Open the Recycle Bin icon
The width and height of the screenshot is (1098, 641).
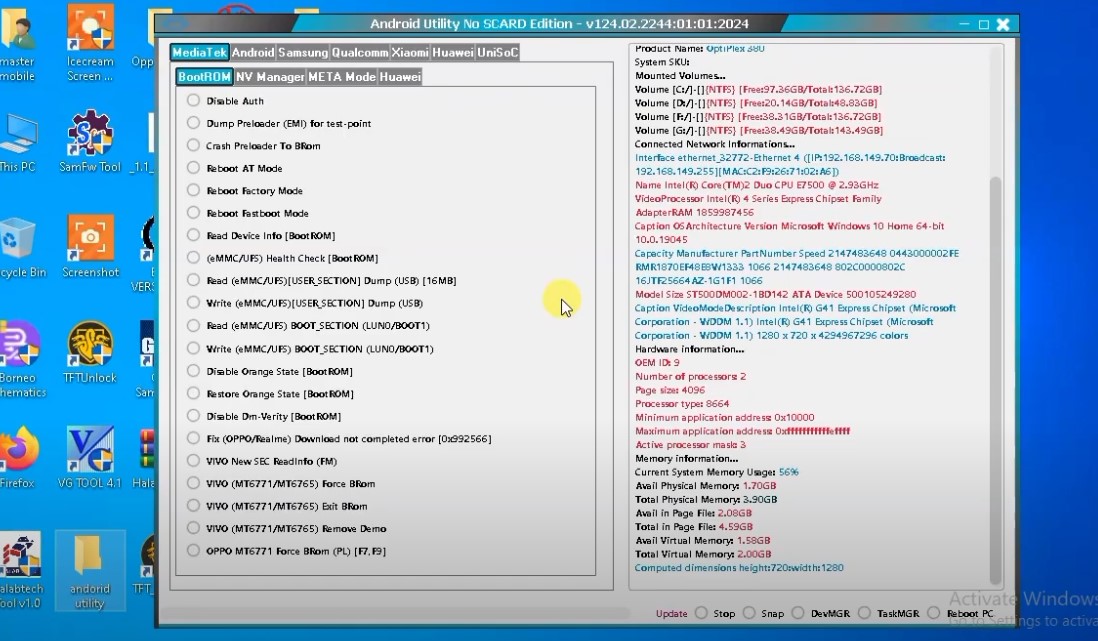20,247
